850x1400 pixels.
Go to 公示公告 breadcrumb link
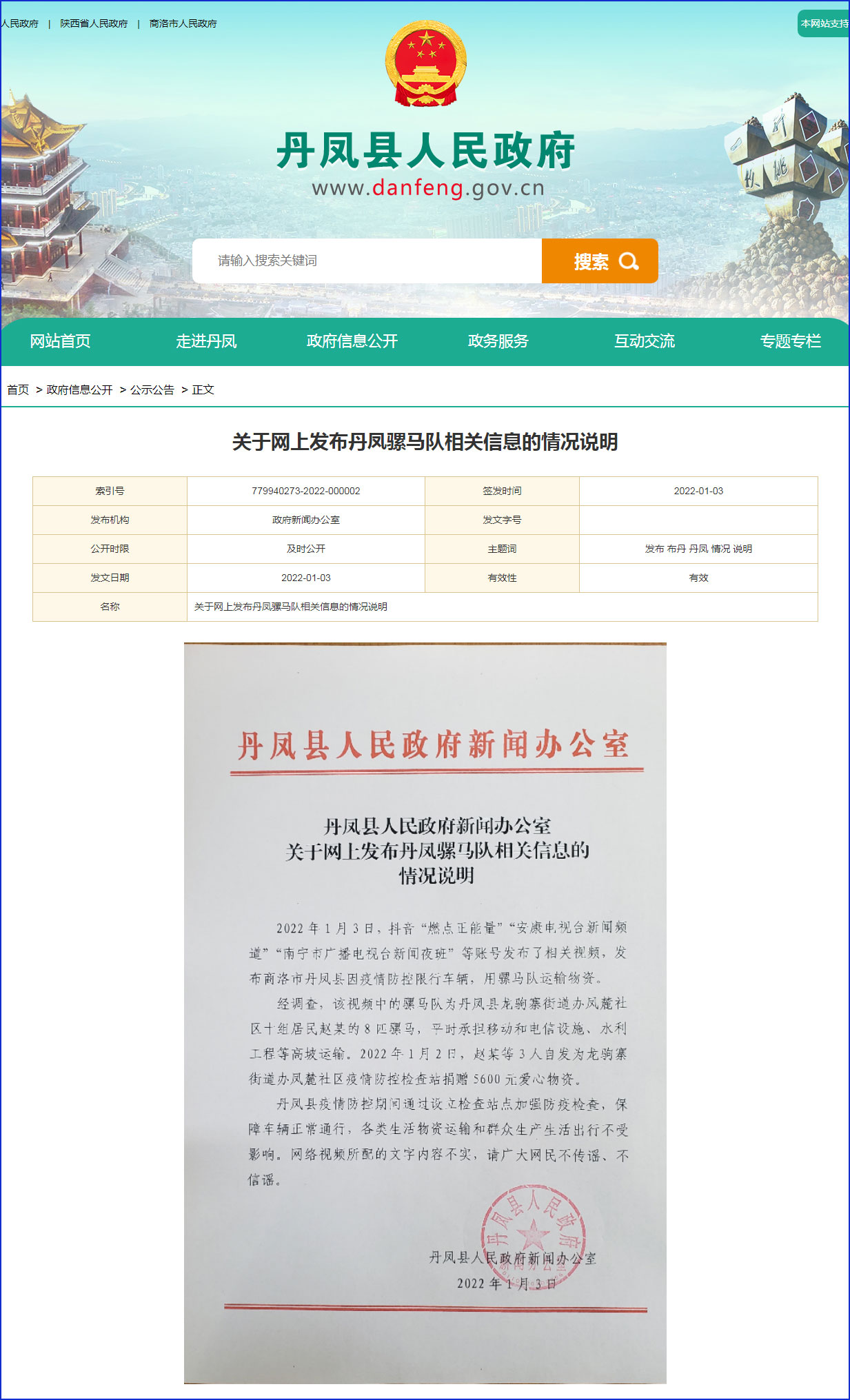coord(152,389)
